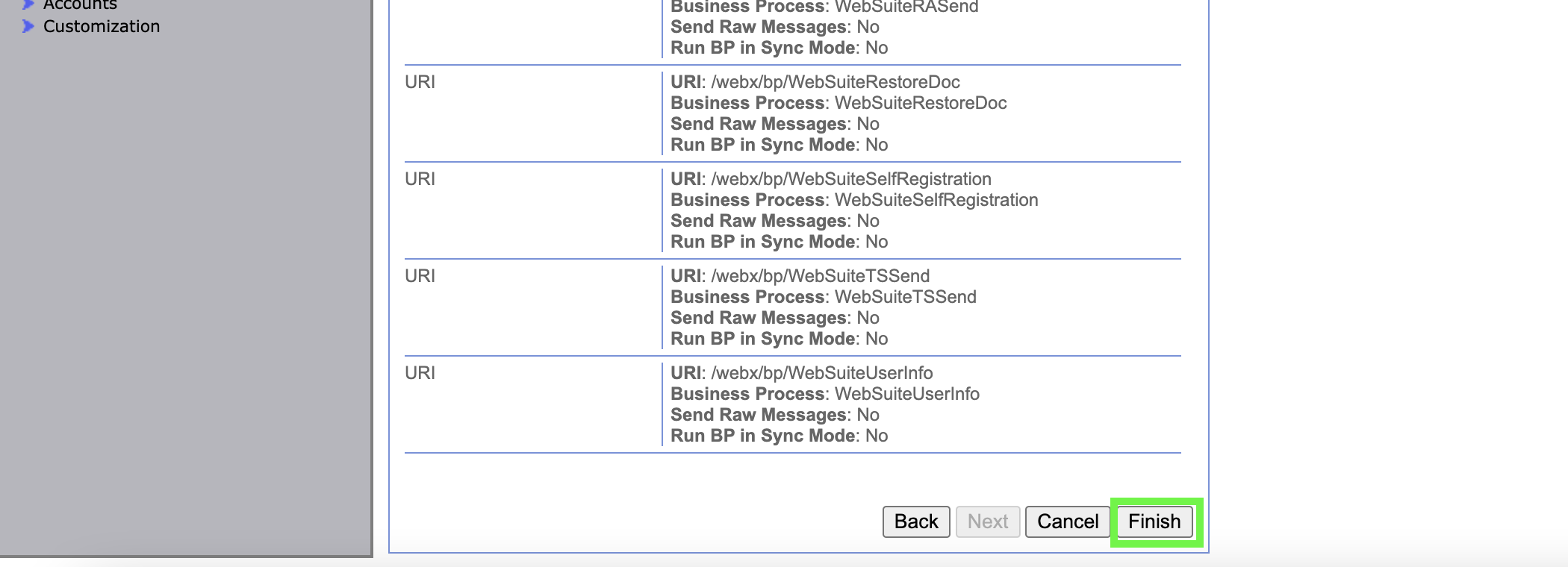Click Send Raw Messages under WebSuiteUserInfo
The image size is (1568, 567).
775,415
